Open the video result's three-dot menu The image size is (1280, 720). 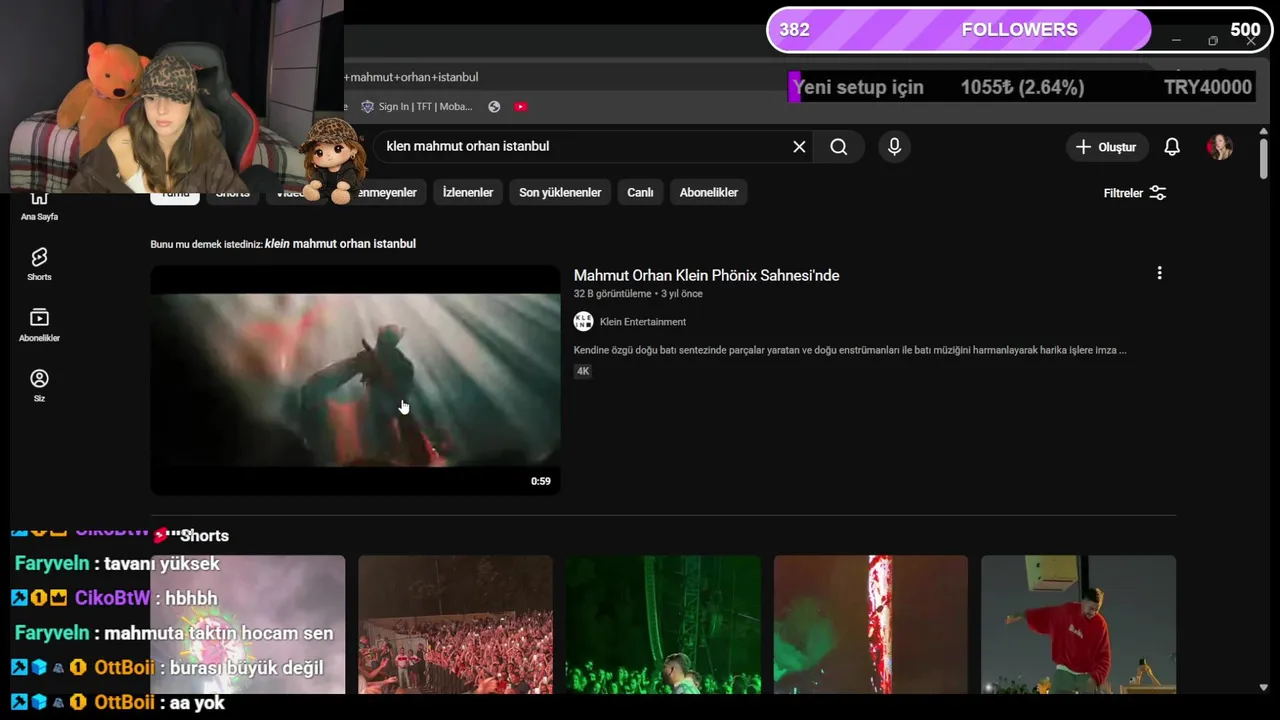coord(1159,273)
